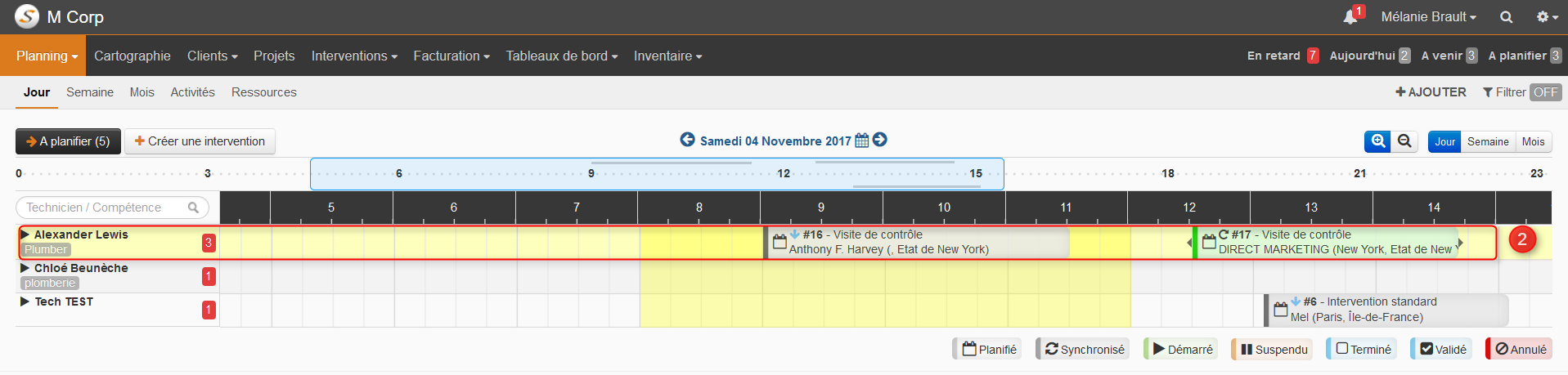Go to previous day arrow
The image size is (1568, 375).
click(687, 140)
